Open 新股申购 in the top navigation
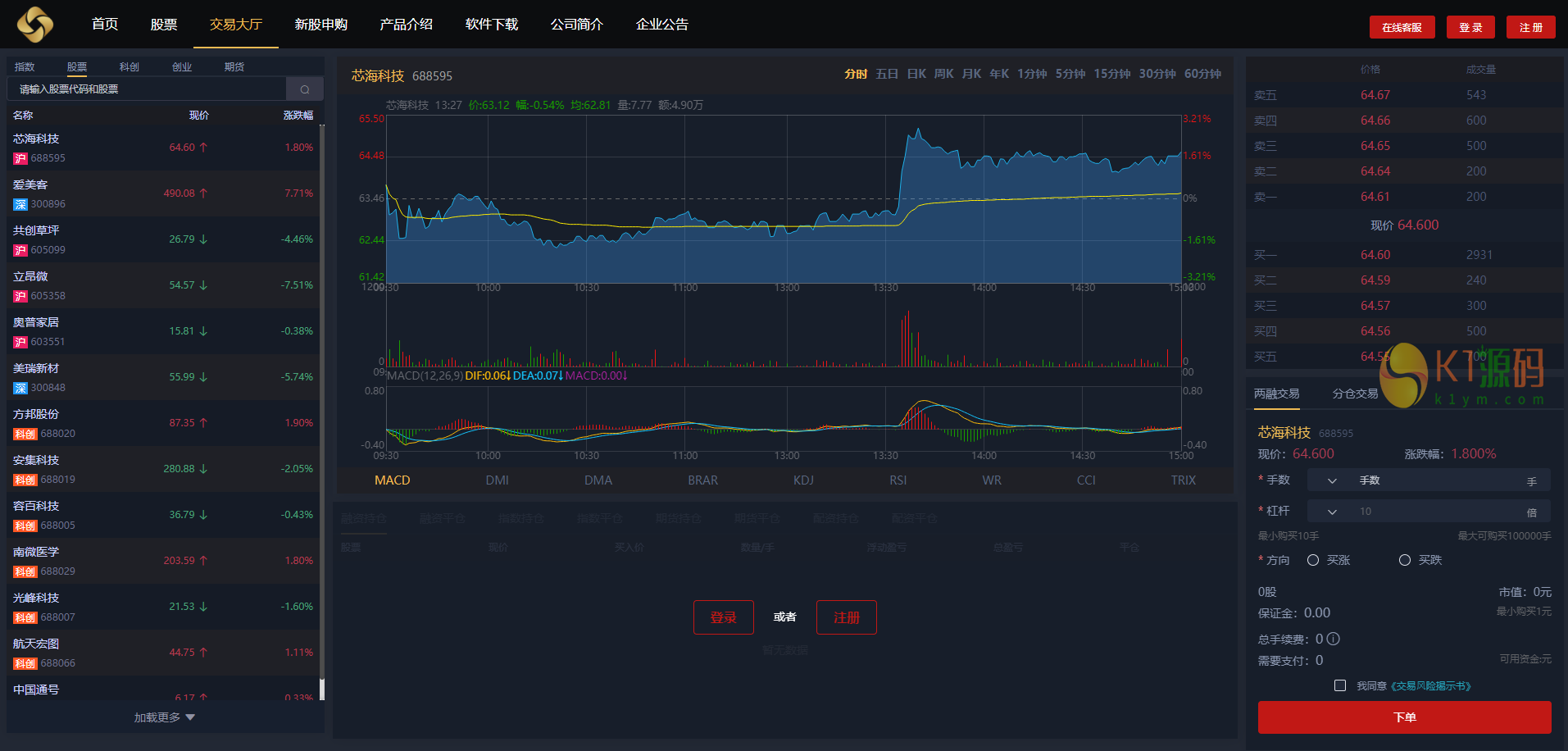Screen dimensions: 1568x751 (321, 25)
